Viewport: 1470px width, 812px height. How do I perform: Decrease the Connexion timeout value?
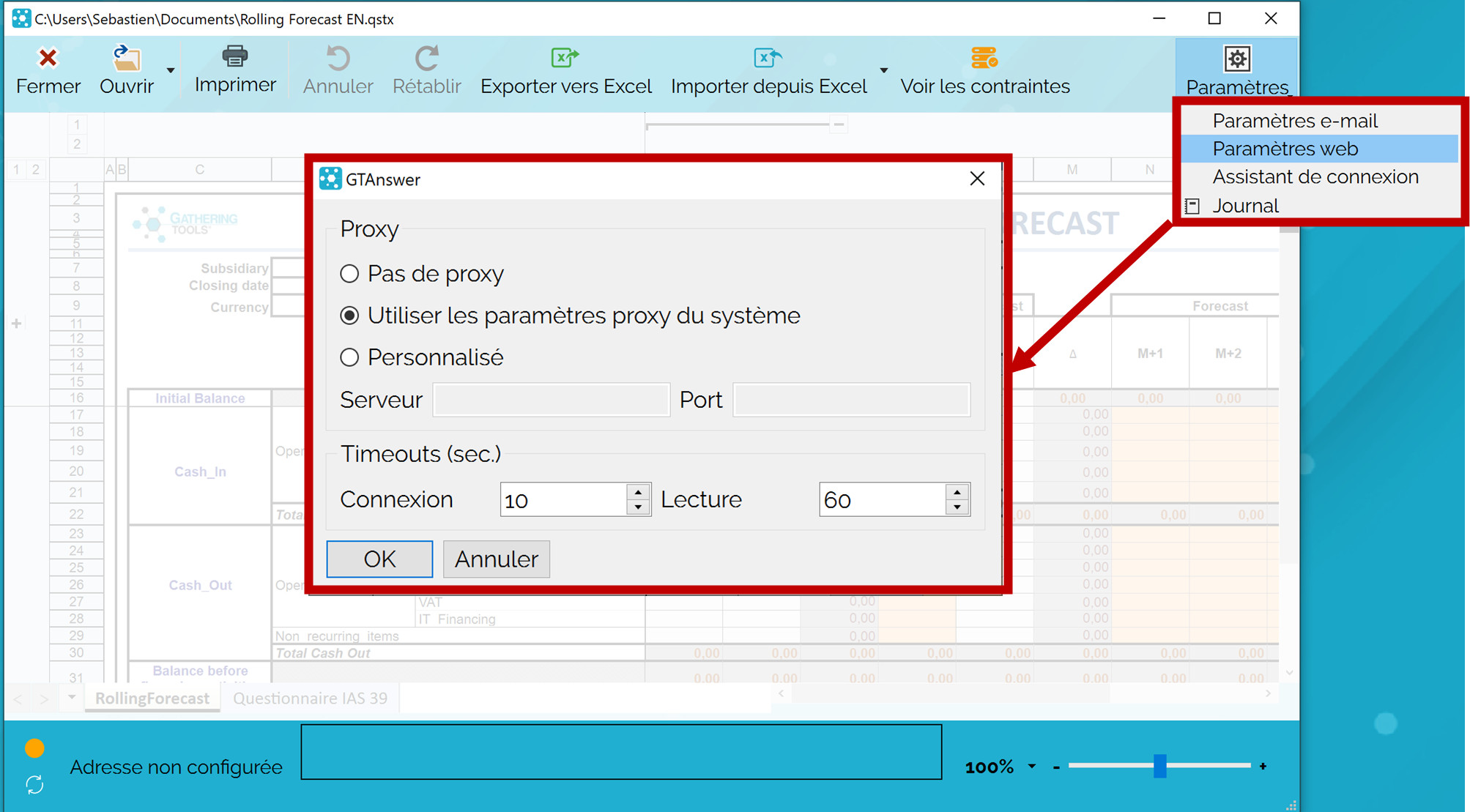(639, 507)
